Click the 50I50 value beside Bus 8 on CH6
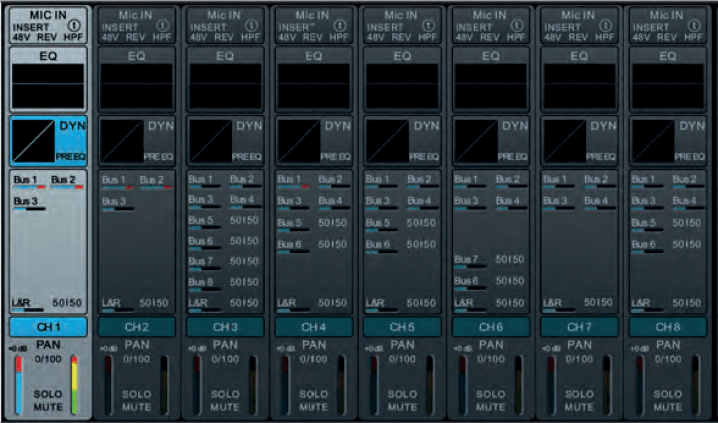 (510, 281)
